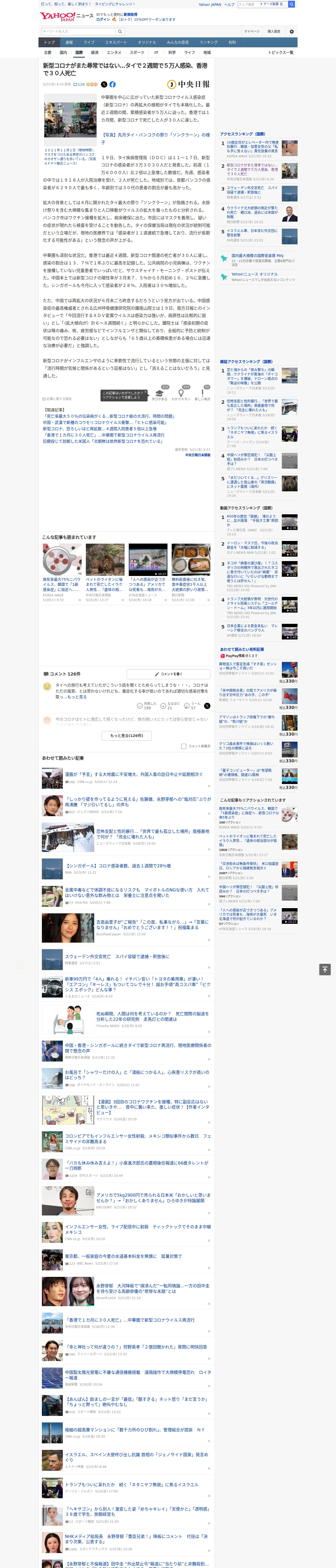
Task: Share the first comment on X
Action: click(x=207, y=706)
